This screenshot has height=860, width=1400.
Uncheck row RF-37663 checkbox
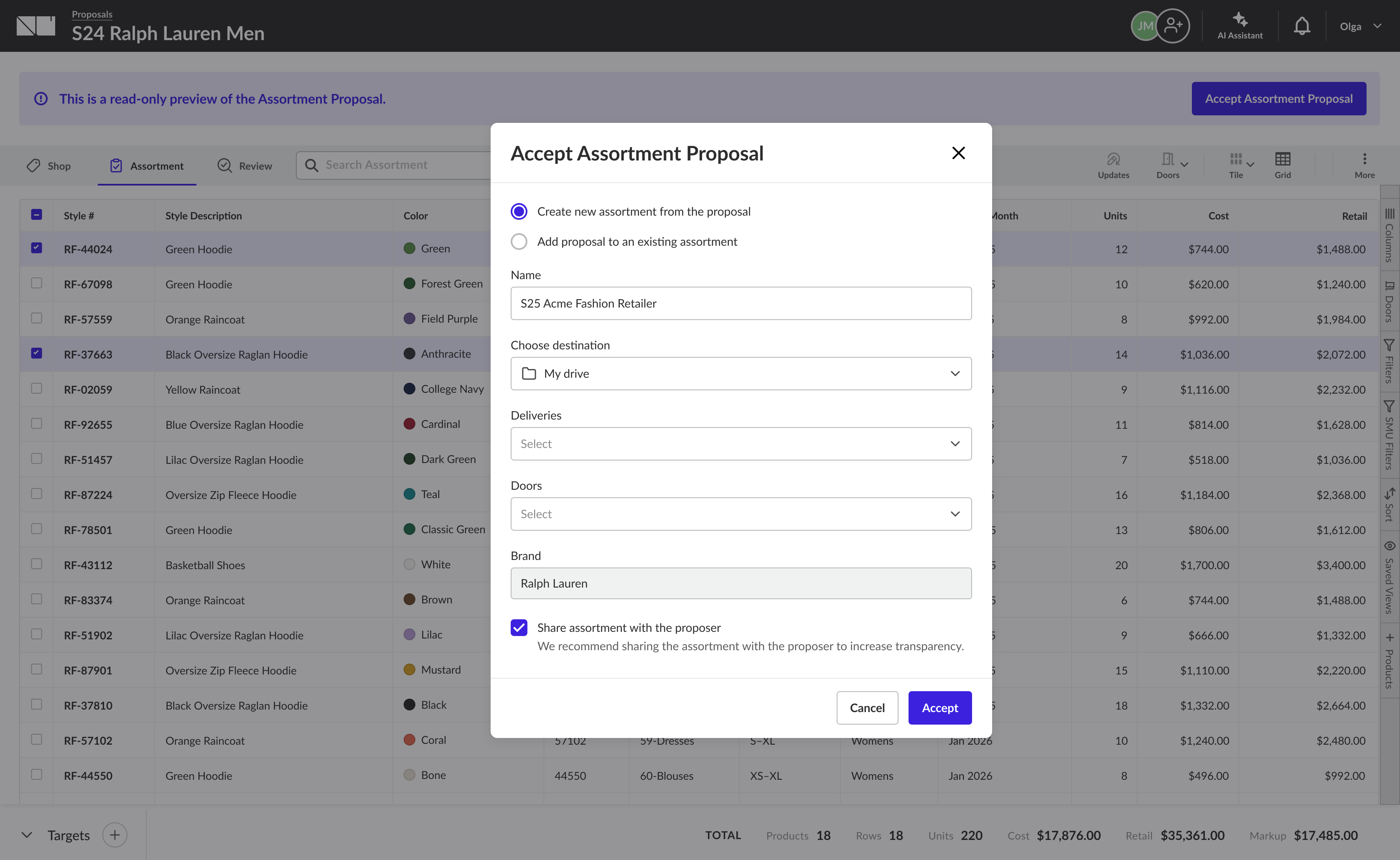36,353
